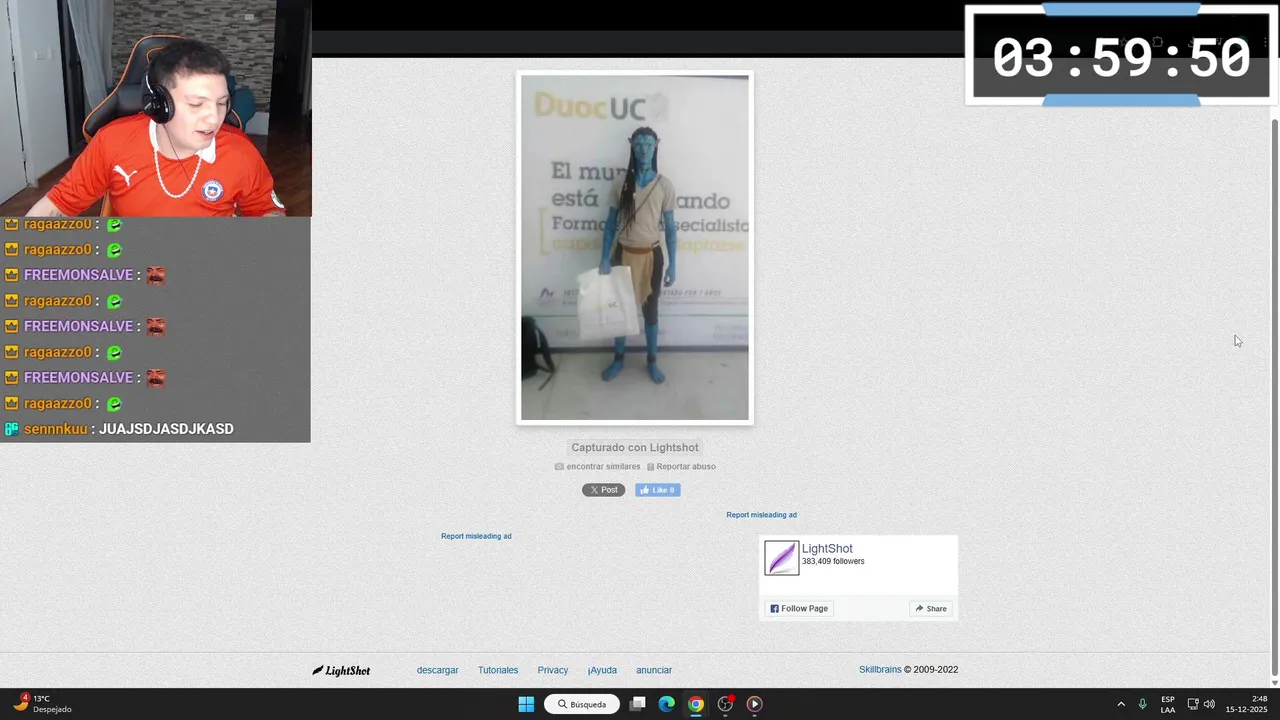This screenshot has height=720, width=1280.
Task: Open the 'descargar' footer link
Action: click(x=437, y=670)
